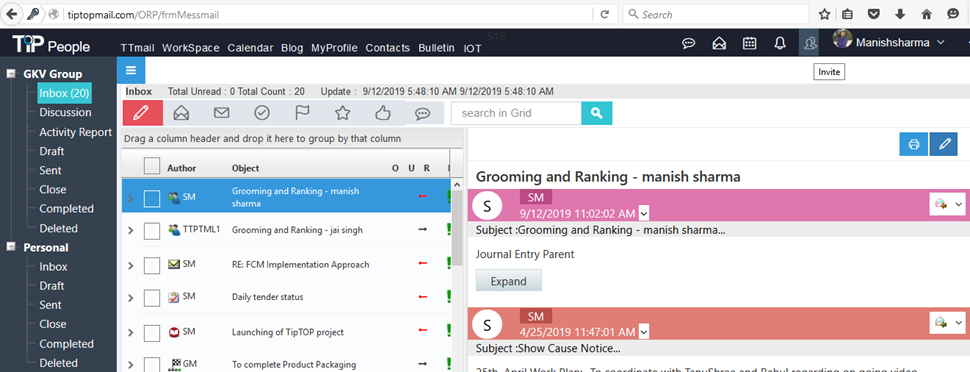The image size is (970, 372).
Task: Check Grooming and Ranking - jai singh row
Action: pyautogui.click(x=152, y=231)
